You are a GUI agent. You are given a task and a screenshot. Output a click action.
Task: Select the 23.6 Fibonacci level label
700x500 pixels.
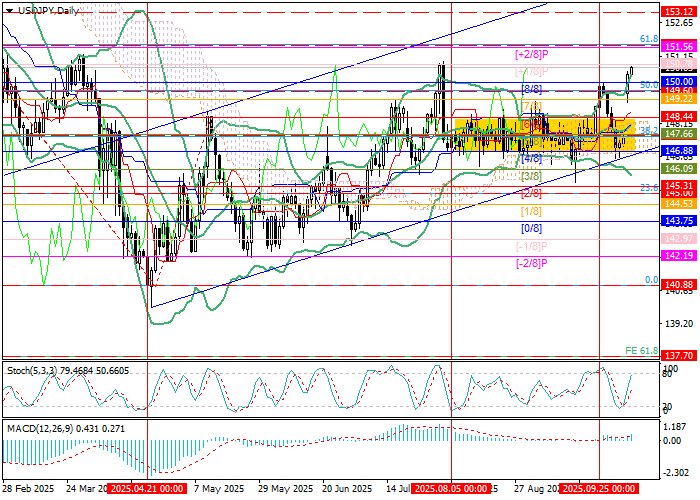[x=649, y=188]
